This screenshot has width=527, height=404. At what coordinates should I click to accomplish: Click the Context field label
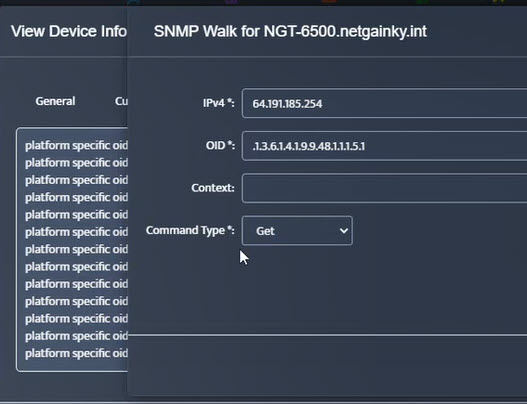click(213, 188)
